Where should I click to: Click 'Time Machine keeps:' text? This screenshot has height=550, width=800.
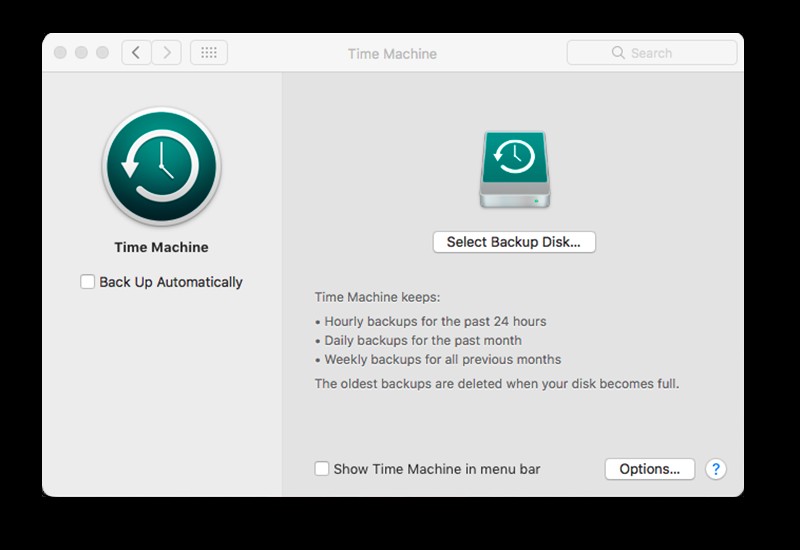377,297
